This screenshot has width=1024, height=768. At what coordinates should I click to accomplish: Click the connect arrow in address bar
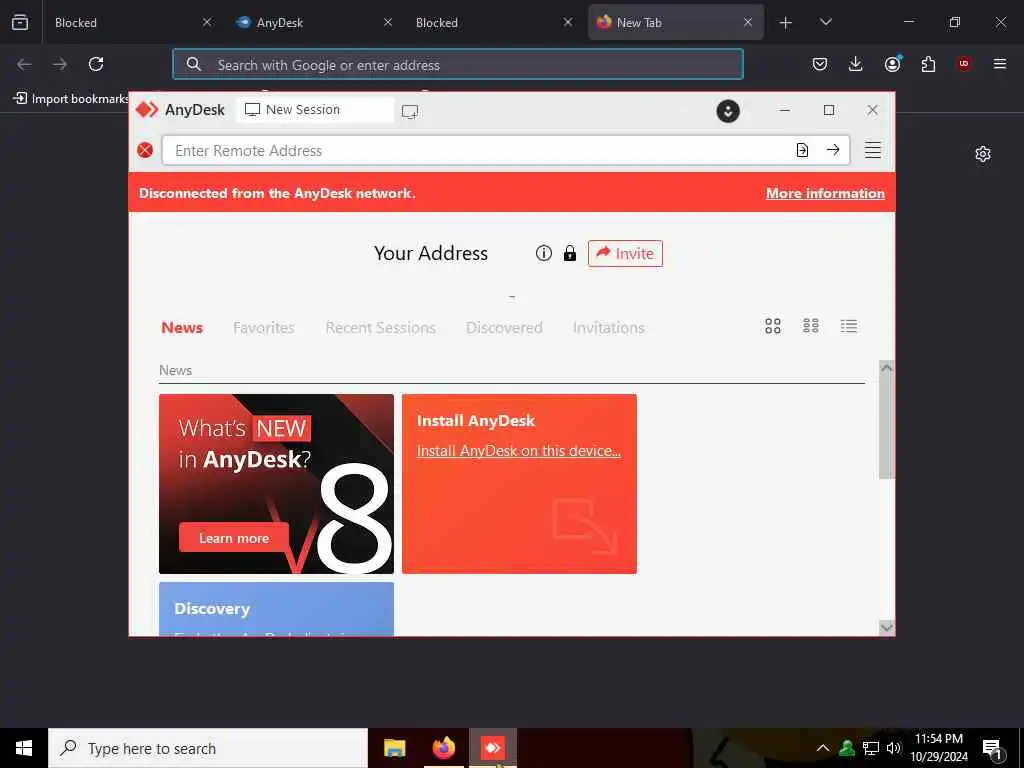point(833,150)
